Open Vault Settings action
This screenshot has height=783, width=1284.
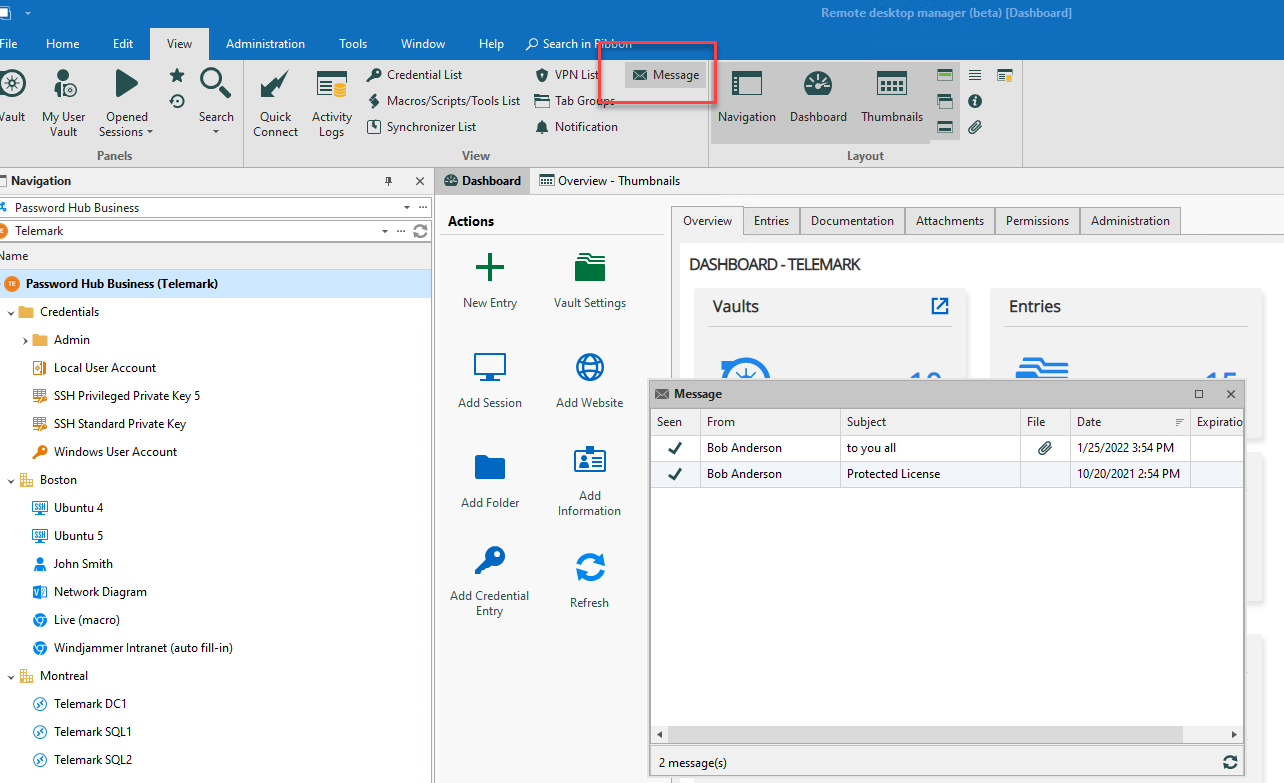[x=590, y=268]
